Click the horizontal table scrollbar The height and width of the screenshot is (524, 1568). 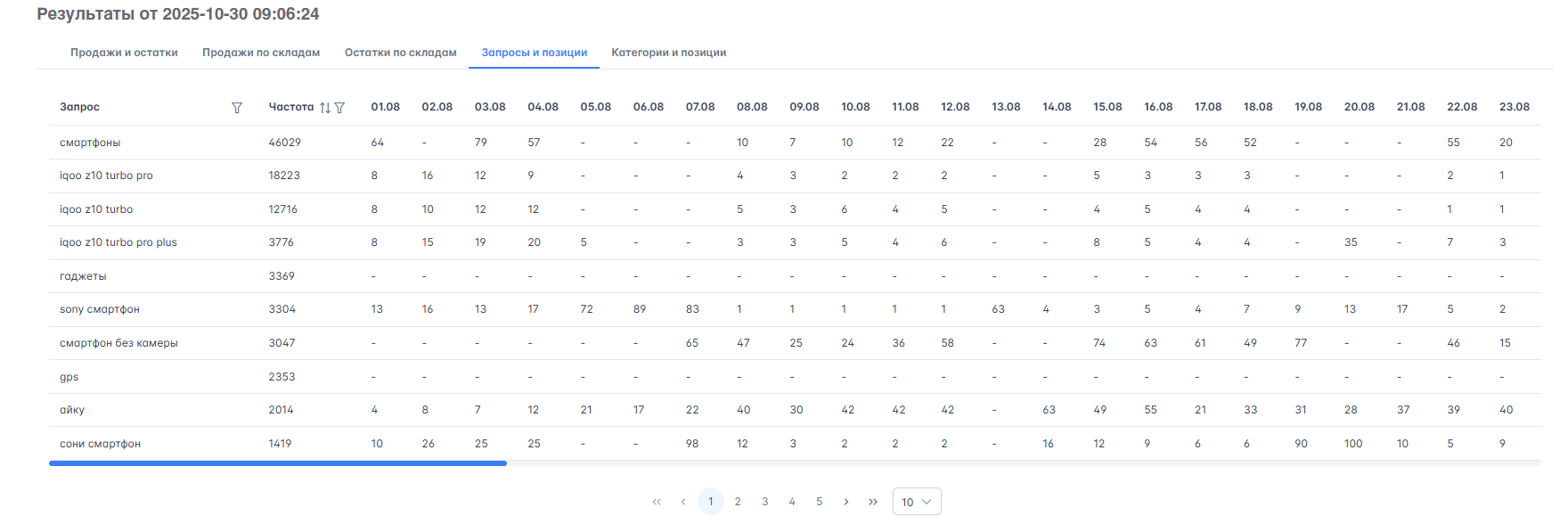(x=278, y=463)
